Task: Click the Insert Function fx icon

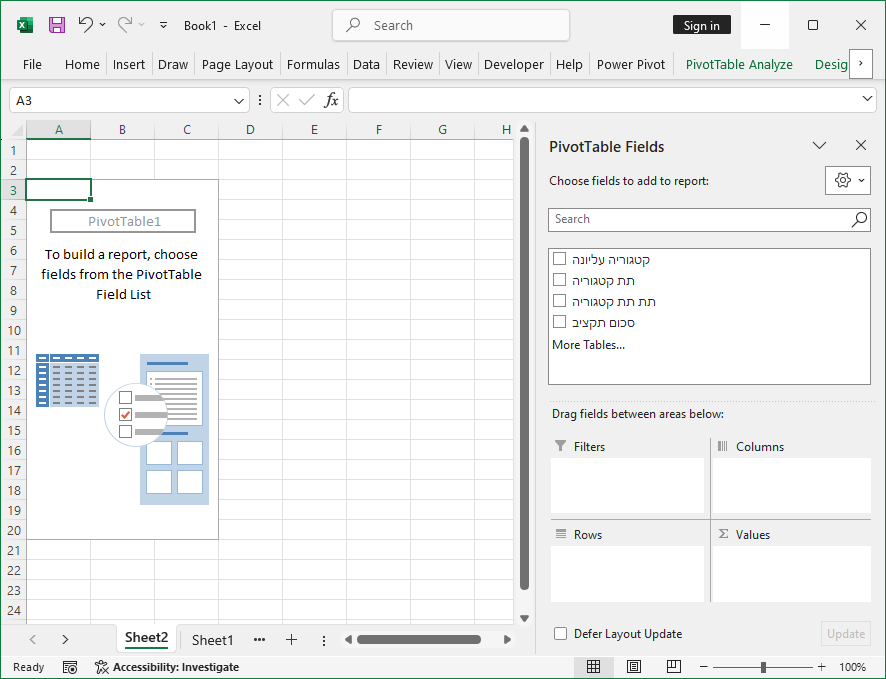Action: tap(331, 100)
